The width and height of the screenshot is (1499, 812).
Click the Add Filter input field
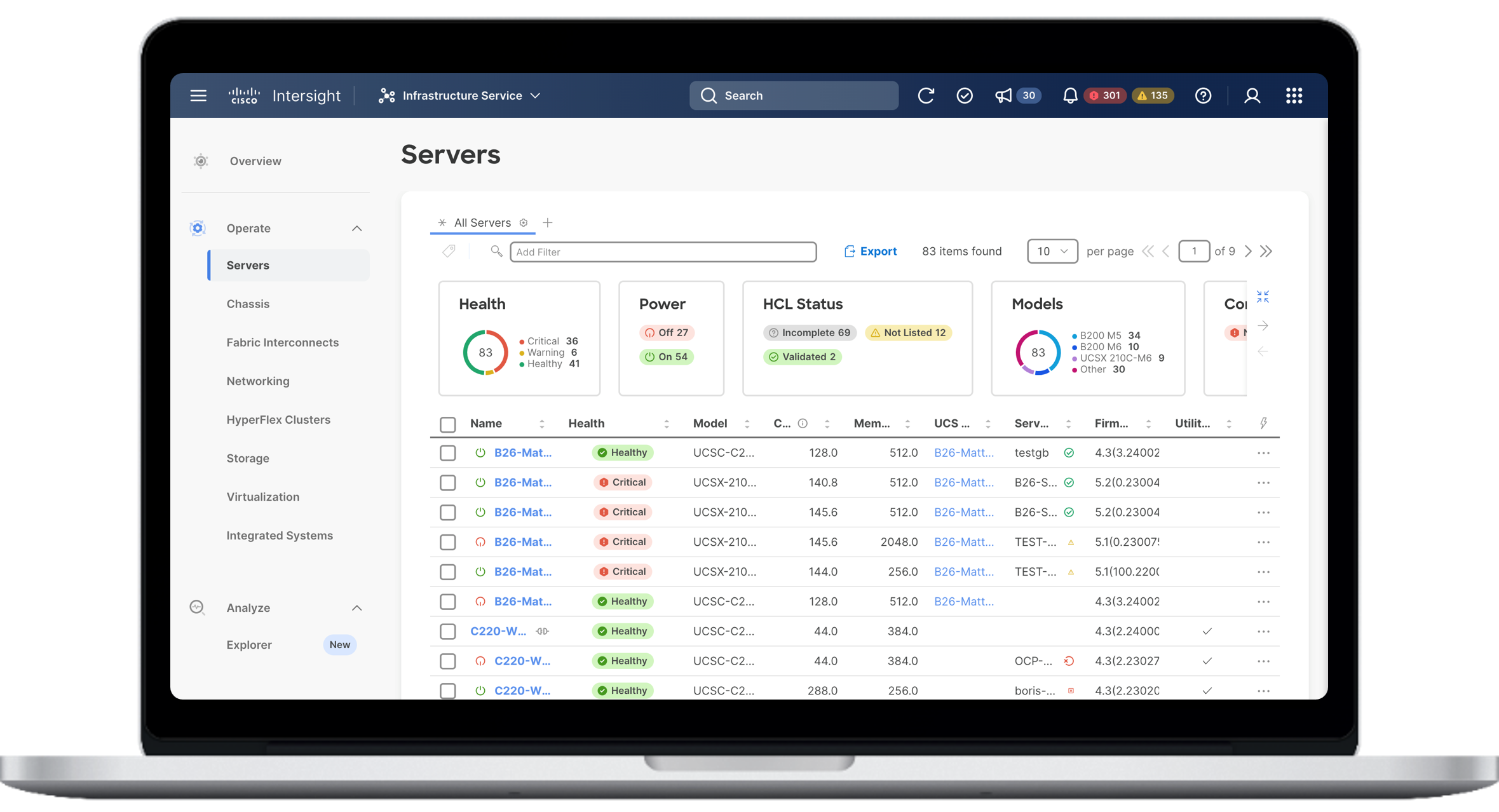pos(663,252)
